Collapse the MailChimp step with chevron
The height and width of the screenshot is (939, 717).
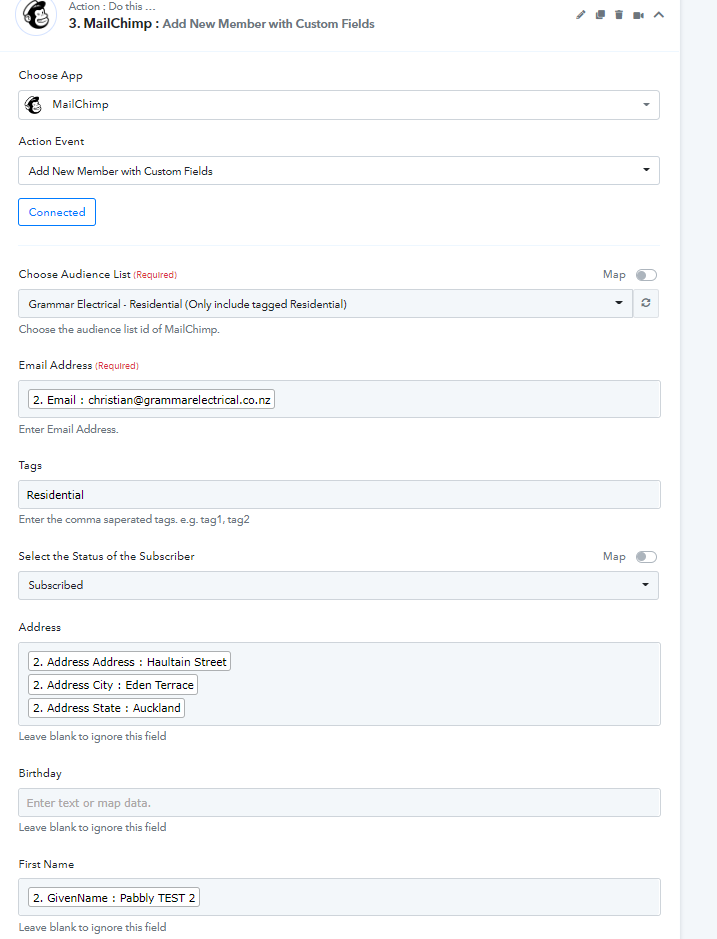[x=659, y=15]
